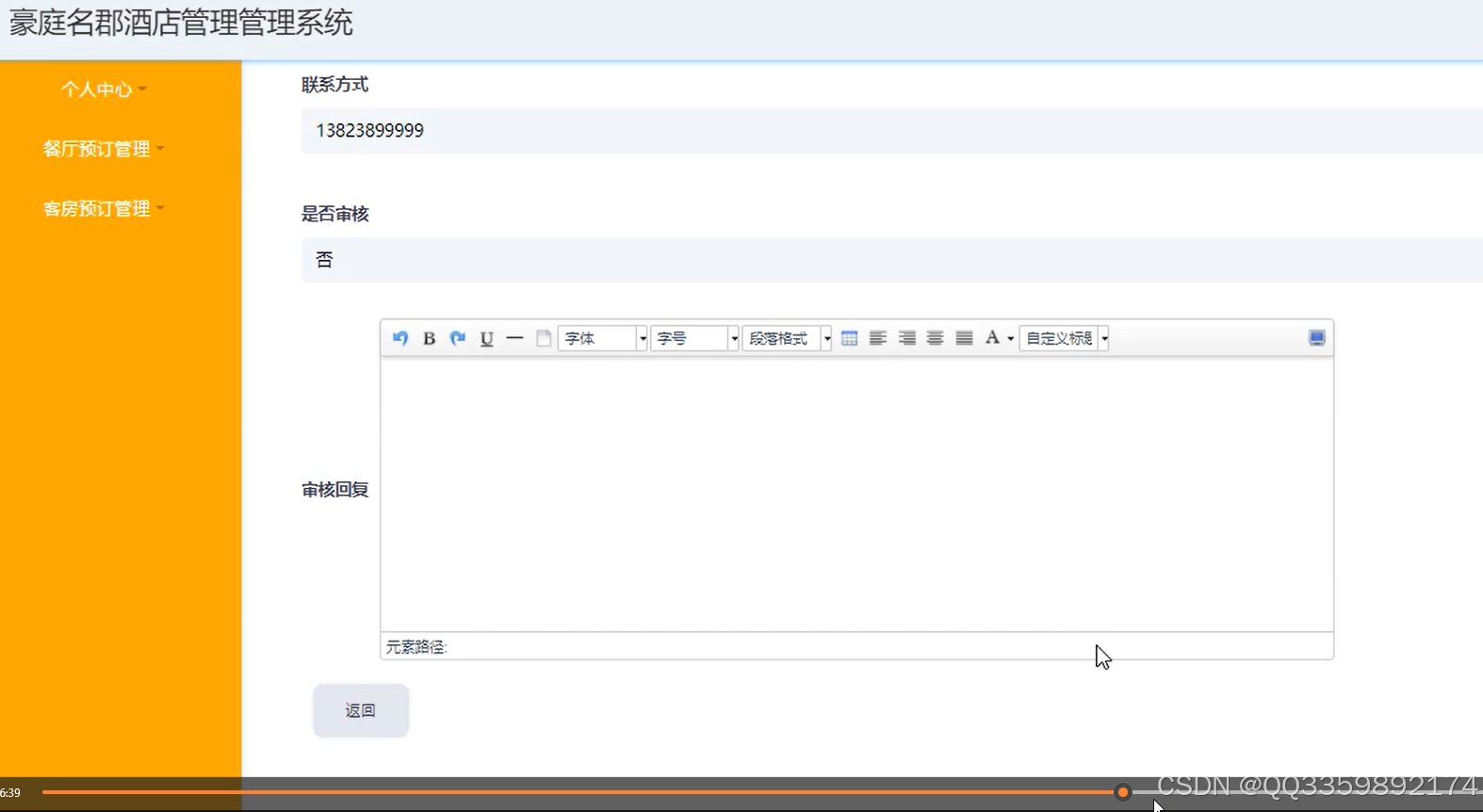The image size is (1483, 812).
Task: Open the font color dropdown arrow
Action: tap(1011, 338)
